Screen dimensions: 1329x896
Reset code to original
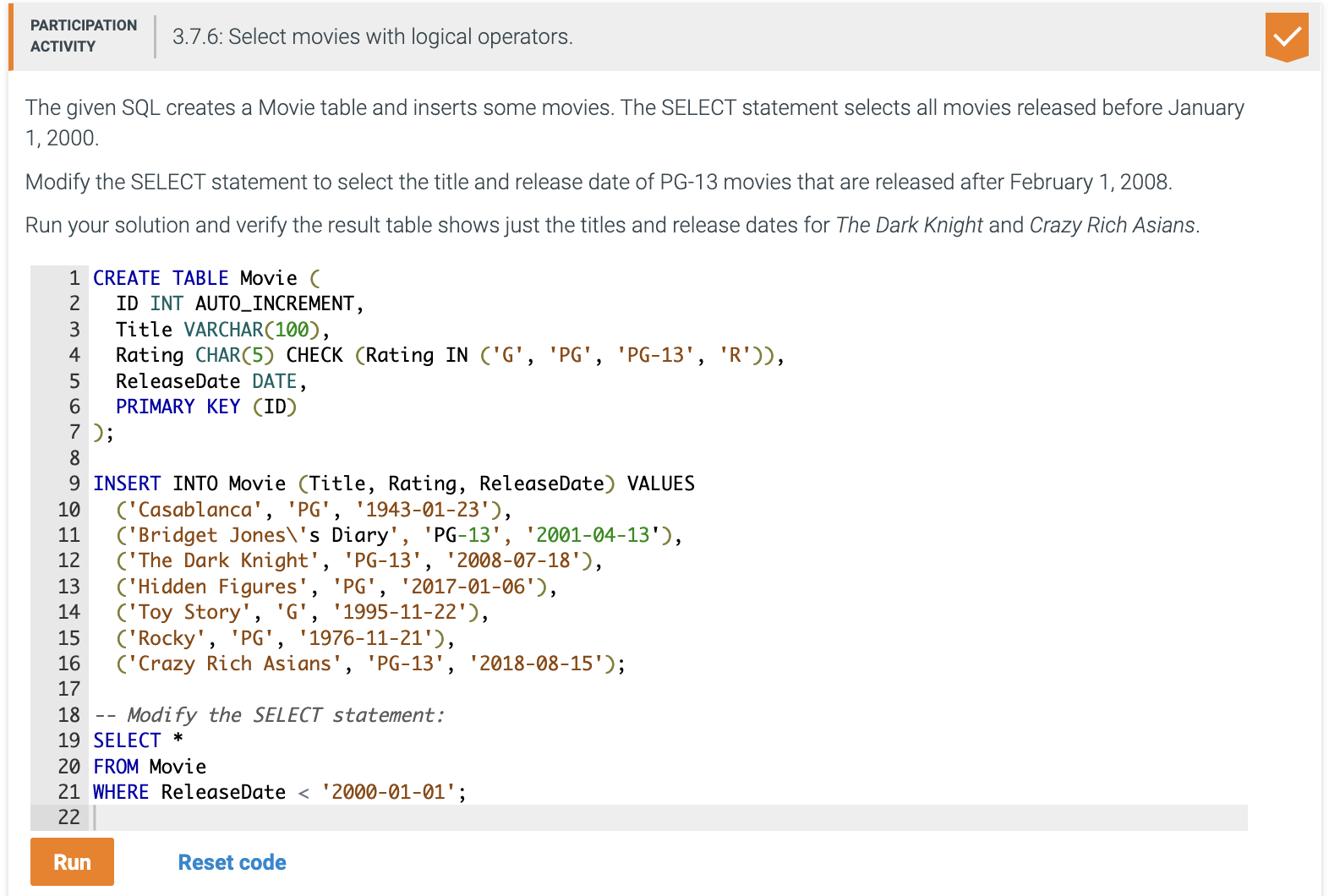coord(232,862)
